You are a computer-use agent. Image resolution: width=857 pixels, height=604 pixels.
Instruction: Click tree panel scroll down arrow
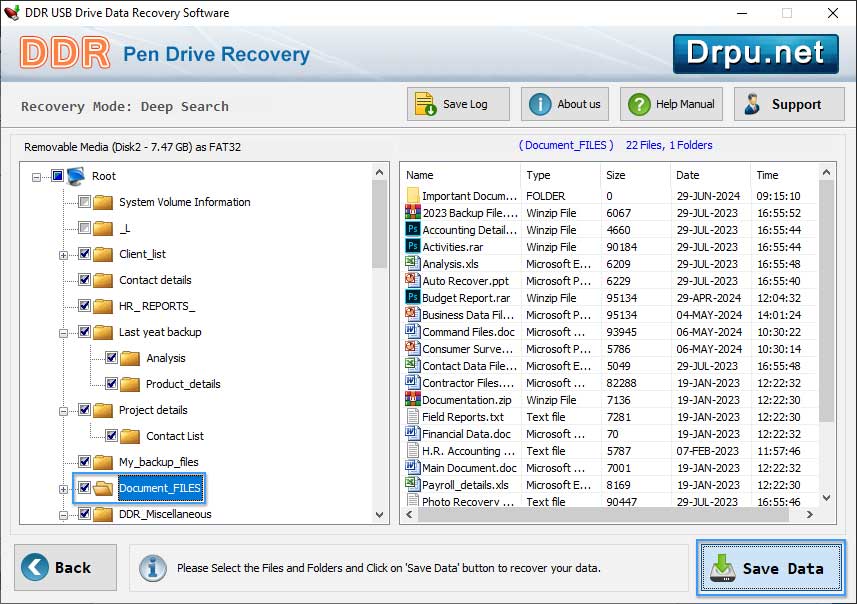(379, 514)
